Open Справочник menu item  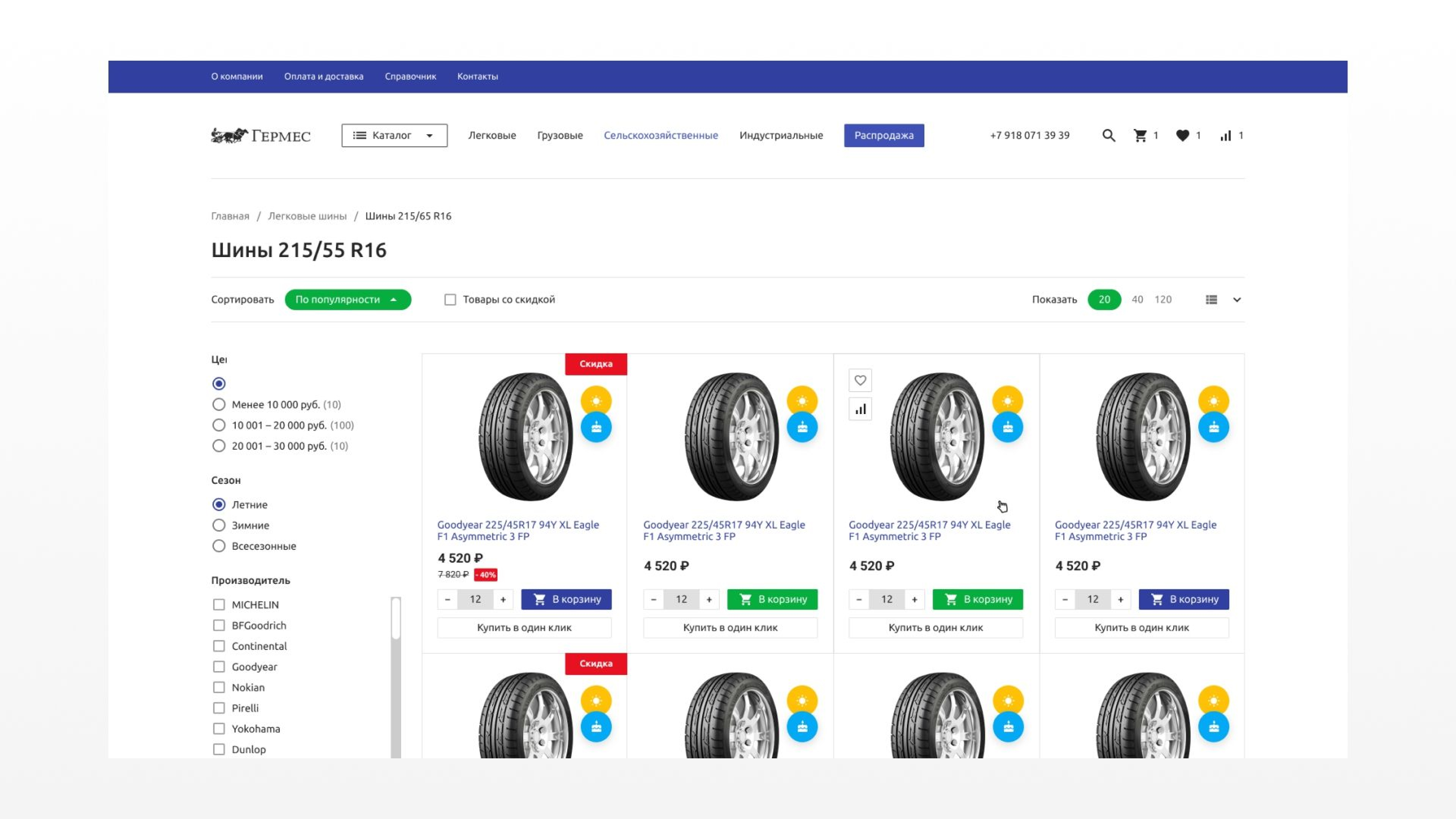tap(410, 76)
